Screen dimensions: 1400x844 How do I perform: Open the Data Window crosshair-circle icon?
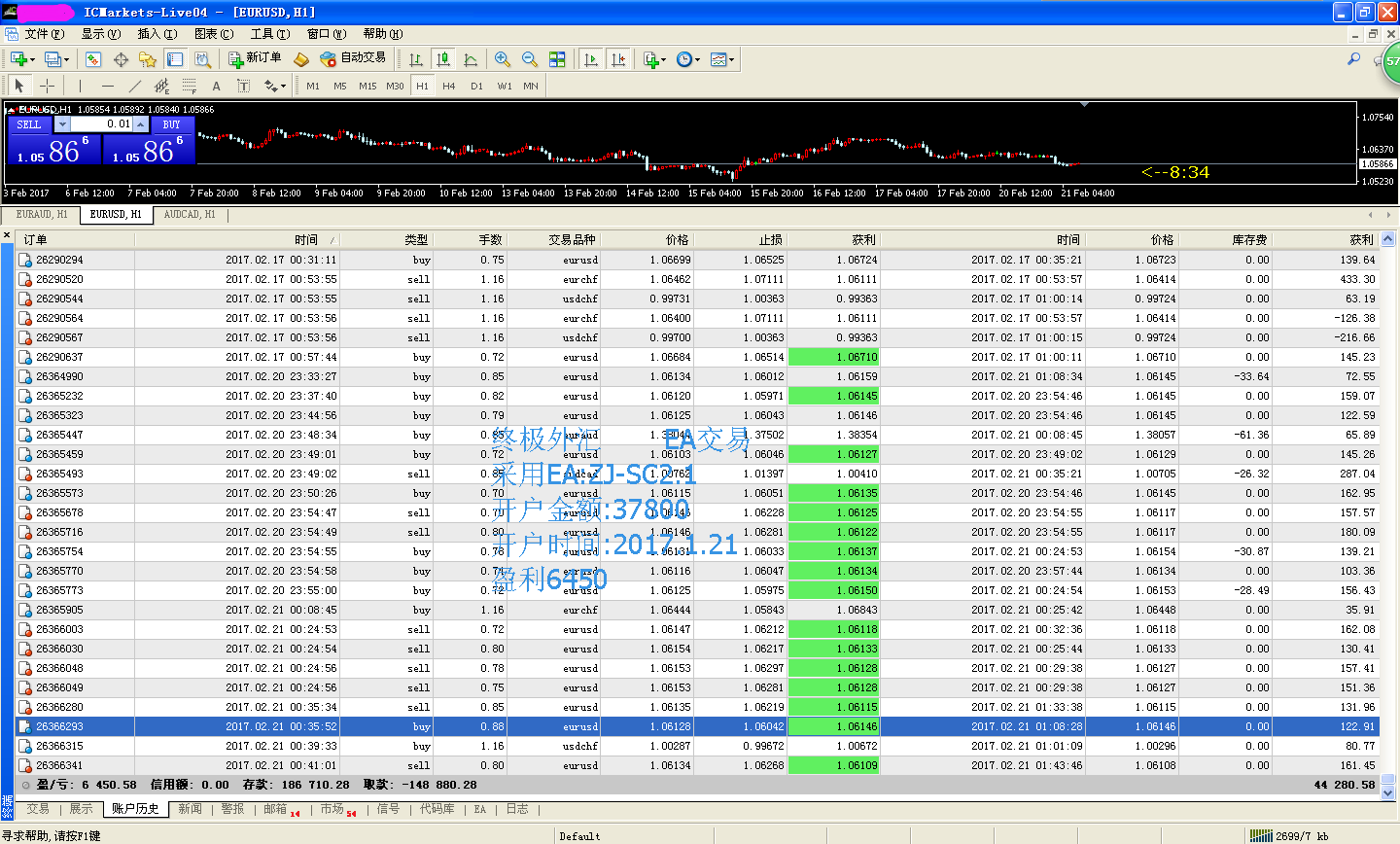click(x=121, y=59)
